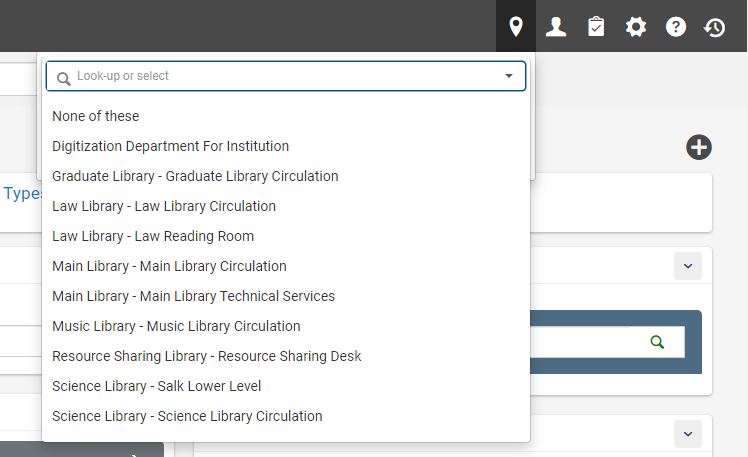The height and width of the screenshot is (457, 748).
Task: Click the location pin icon in top bar
Action: [516, 26]
